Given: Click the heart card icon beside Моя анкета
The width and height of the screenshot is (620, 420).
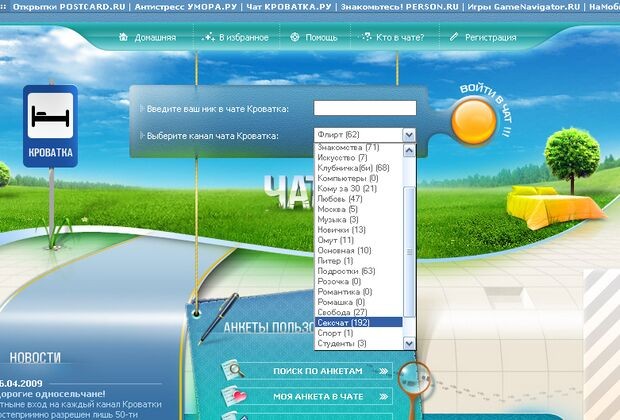Looking at the screenshot, I should coord(234,396).
